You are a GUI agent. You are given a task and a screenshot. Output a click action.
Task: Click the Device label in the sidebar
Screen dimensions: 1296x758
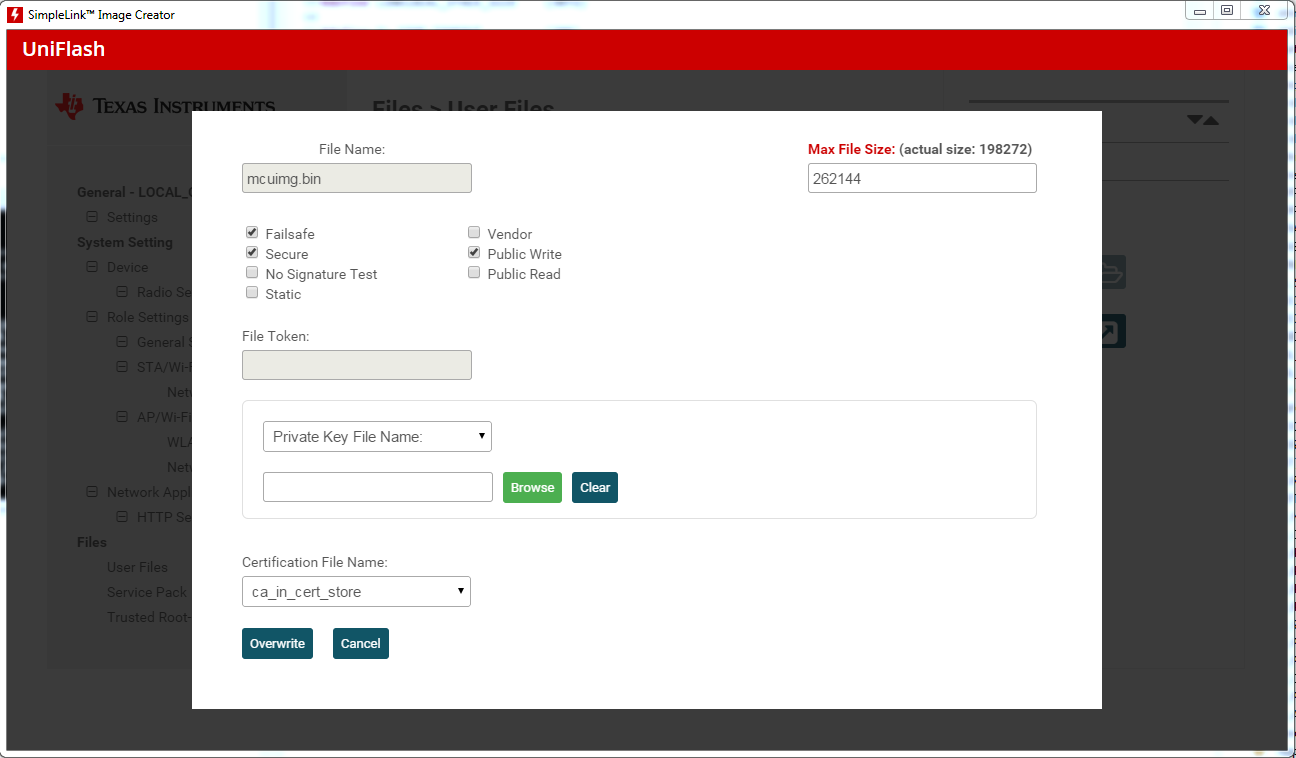pyautogui.click(x=127, y=267)
